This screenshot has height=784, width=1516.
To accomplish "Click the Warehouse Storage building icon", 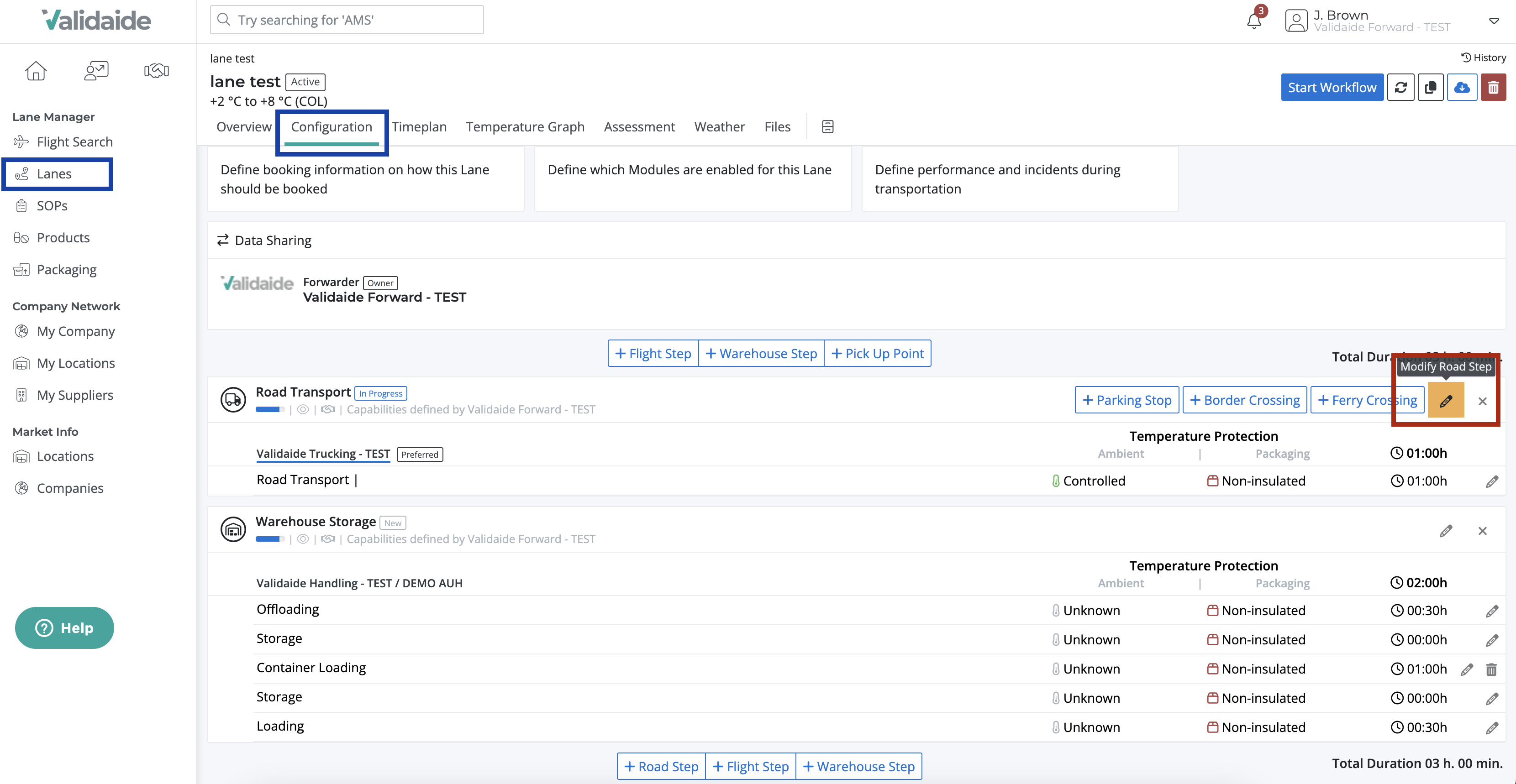I will point(233,529).
